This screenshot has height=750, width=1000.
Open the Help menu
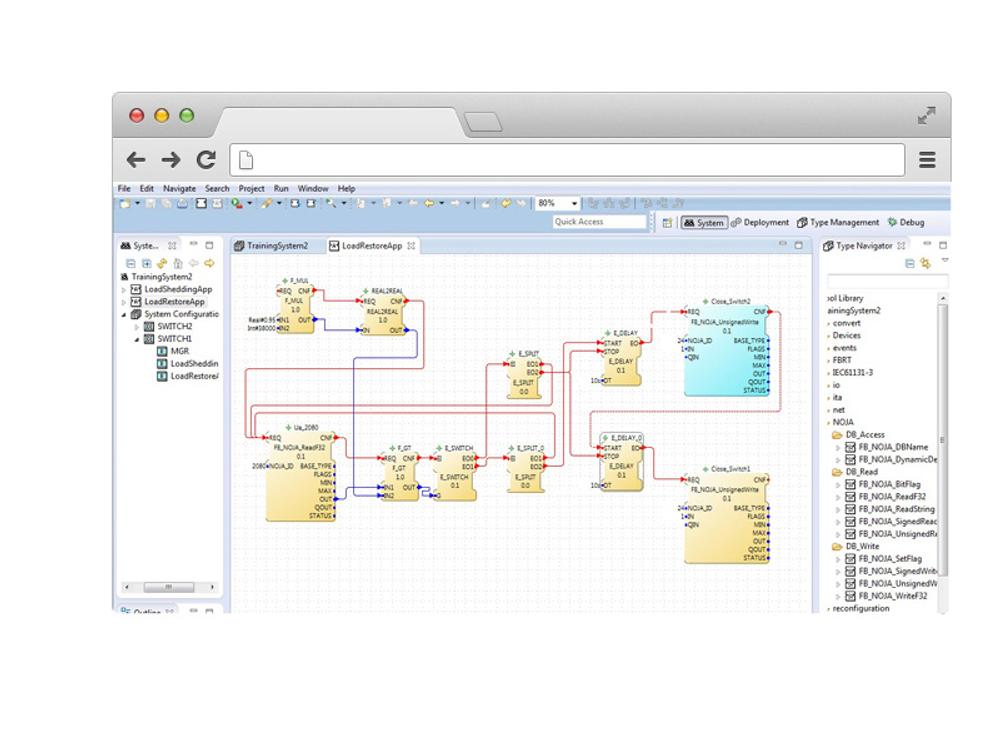[x=346, y=189]
